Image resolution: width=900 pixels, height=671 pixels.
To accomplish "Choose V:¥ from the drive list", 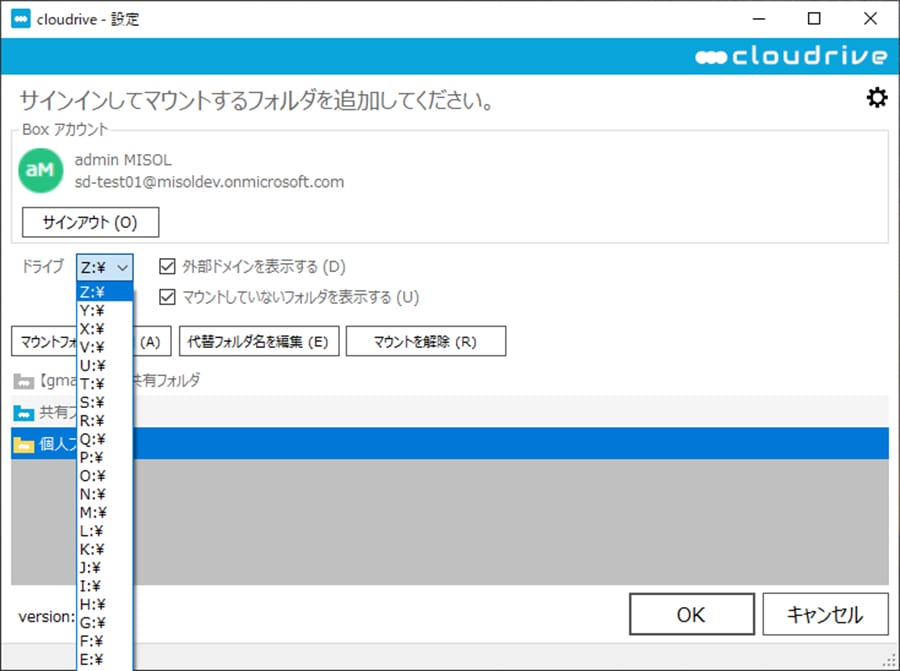I will point(104,347).
